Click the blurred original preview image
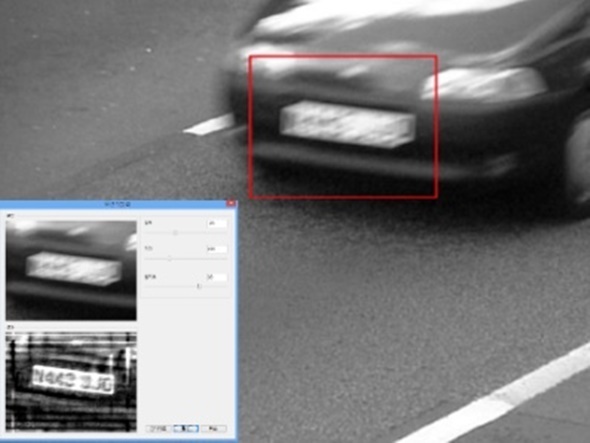The height and width of the screenshot is (443, 590). [x=71, y=270]
